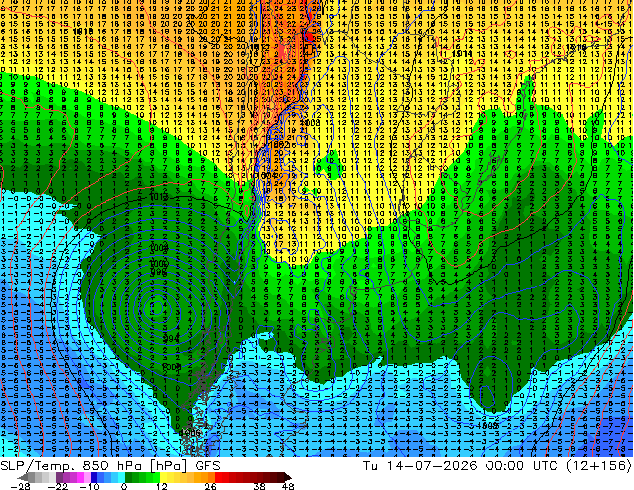Select the bright yellow swatch in the legend

click(163, 477)
